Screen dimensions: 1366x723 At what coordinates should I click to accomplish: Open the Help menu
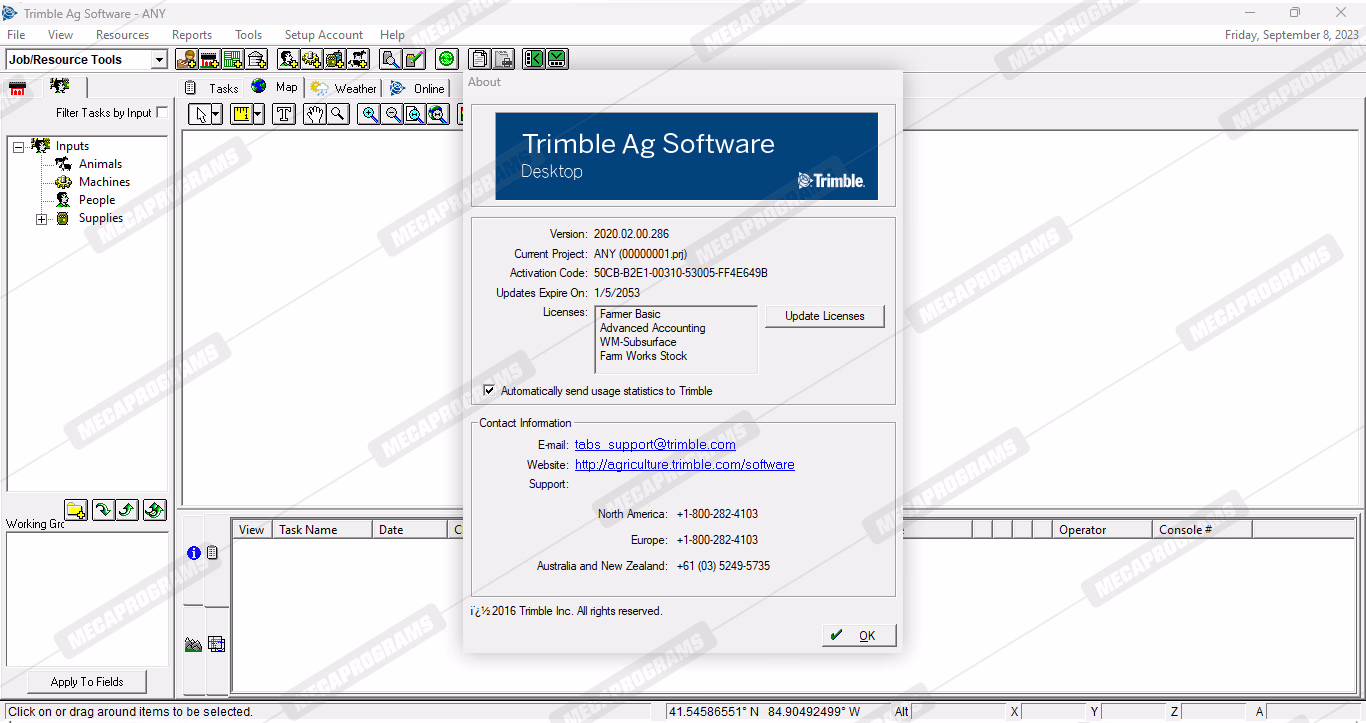(x=393, y=35)
